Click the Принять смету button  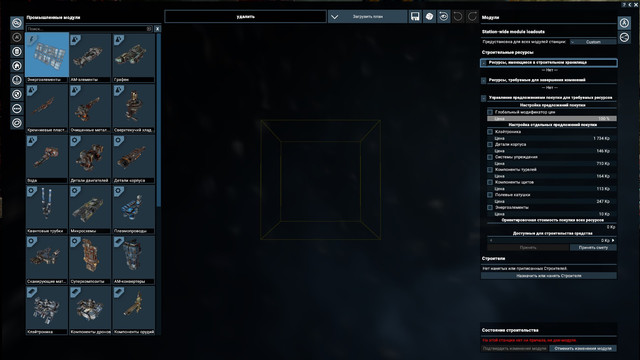click(x=593, y=247)
